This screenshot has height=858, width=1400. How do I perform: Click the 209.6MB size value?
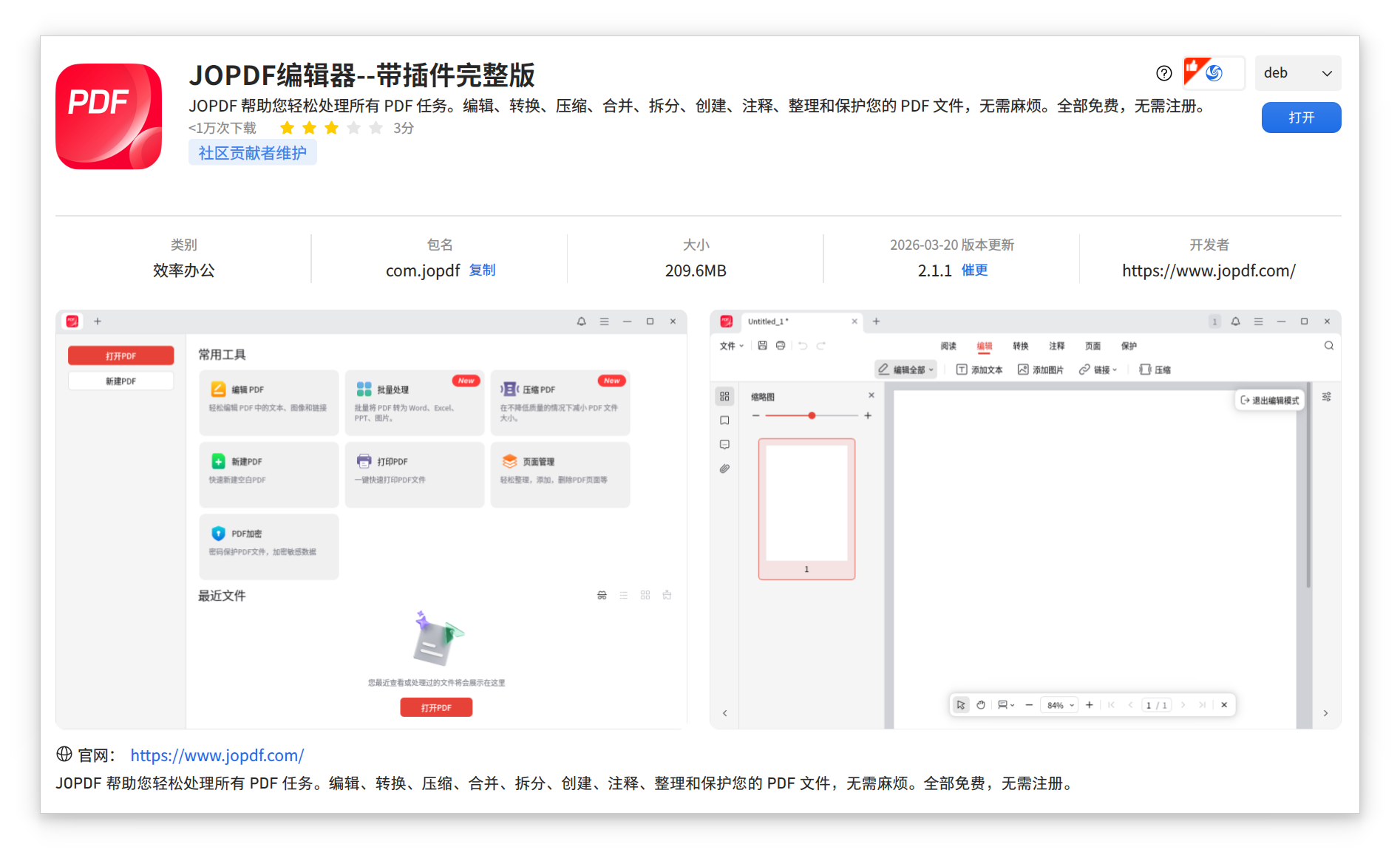(x=696, y=270)
